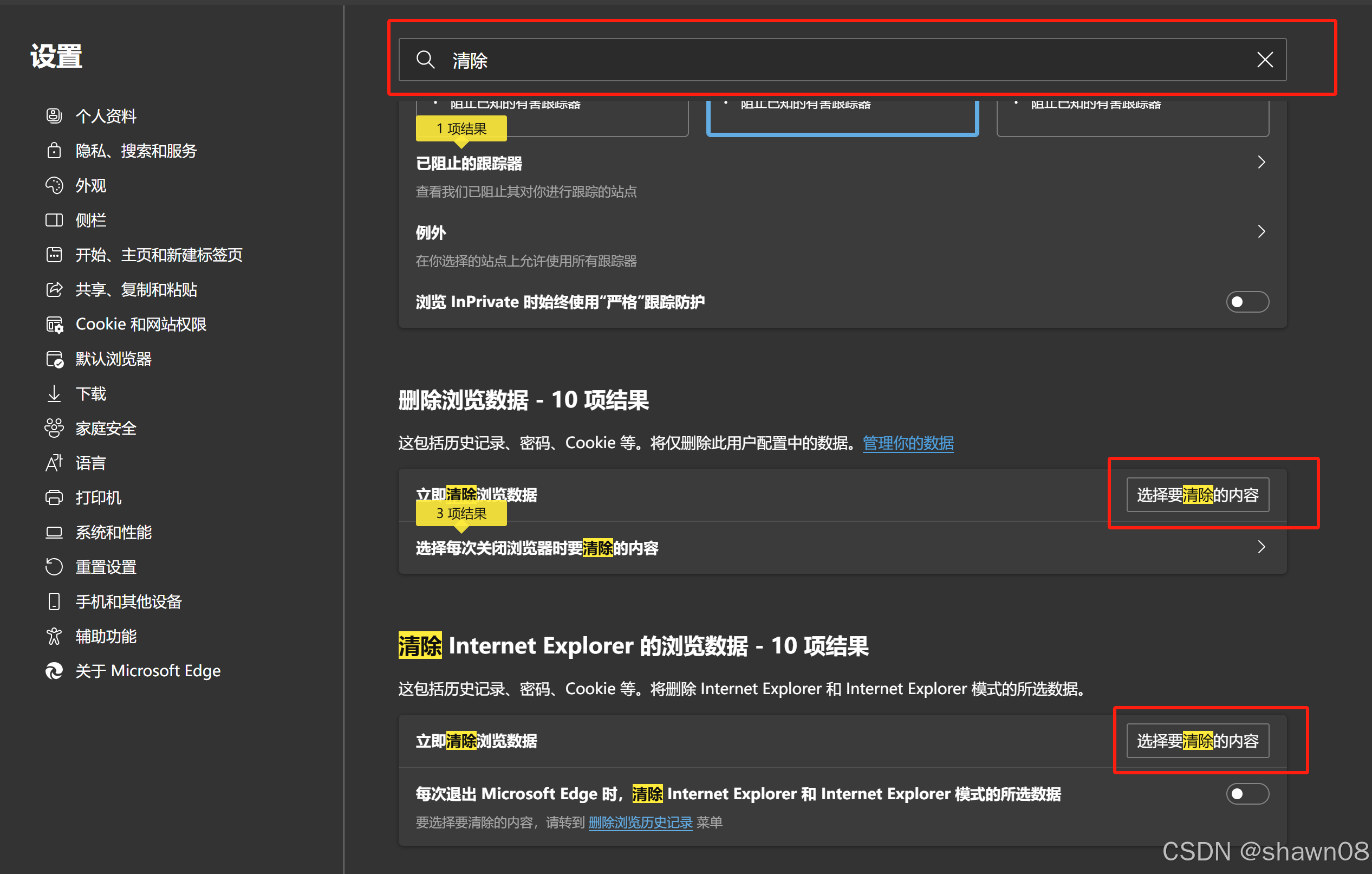Click the laptop icon for 系统和性能
The image size is (1372, 874).
54,533
